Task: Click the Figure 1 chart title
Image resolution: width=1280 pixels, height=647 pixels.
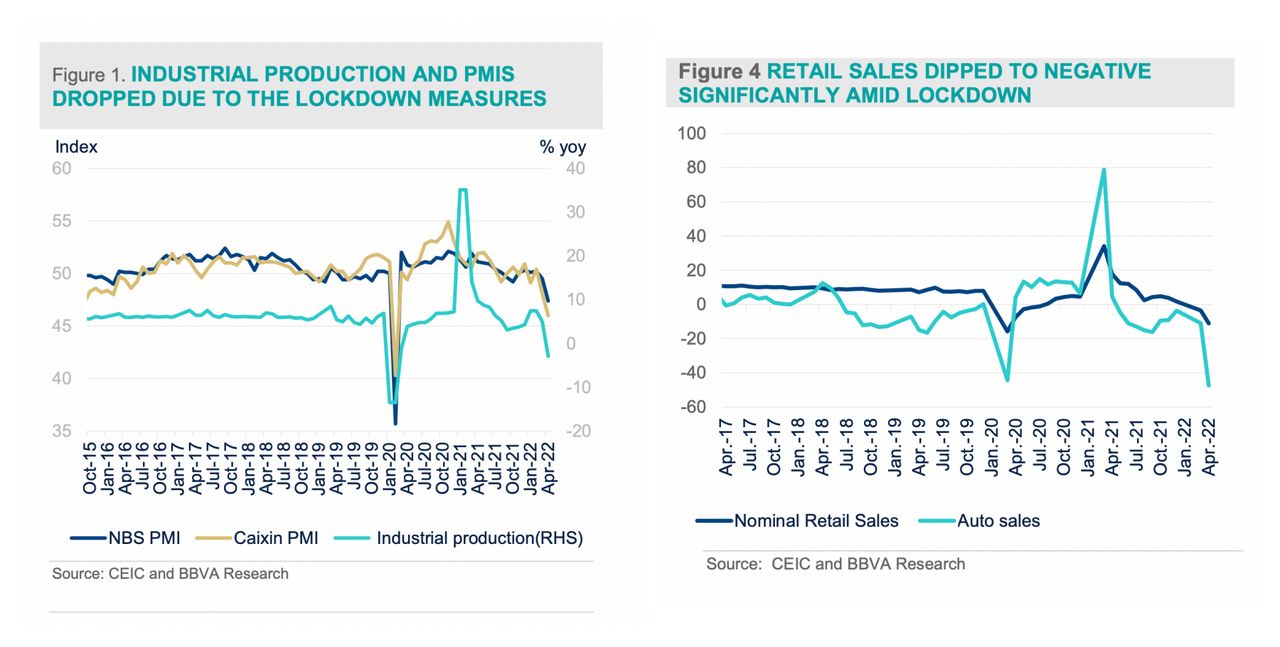Action: tap(300, 86)
